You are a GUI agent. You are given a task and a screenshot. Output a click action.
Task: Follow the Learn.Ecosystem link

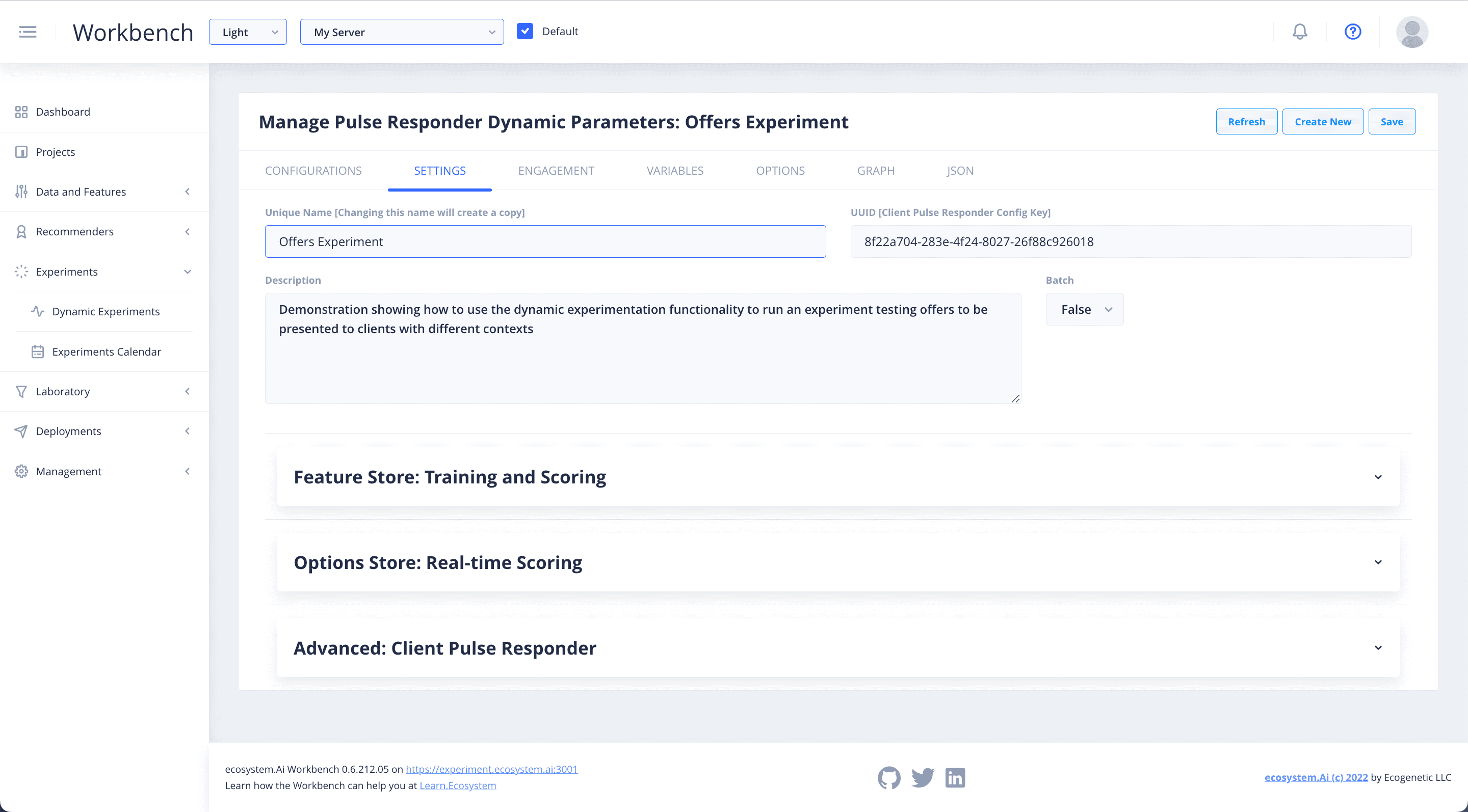[457, 785]
